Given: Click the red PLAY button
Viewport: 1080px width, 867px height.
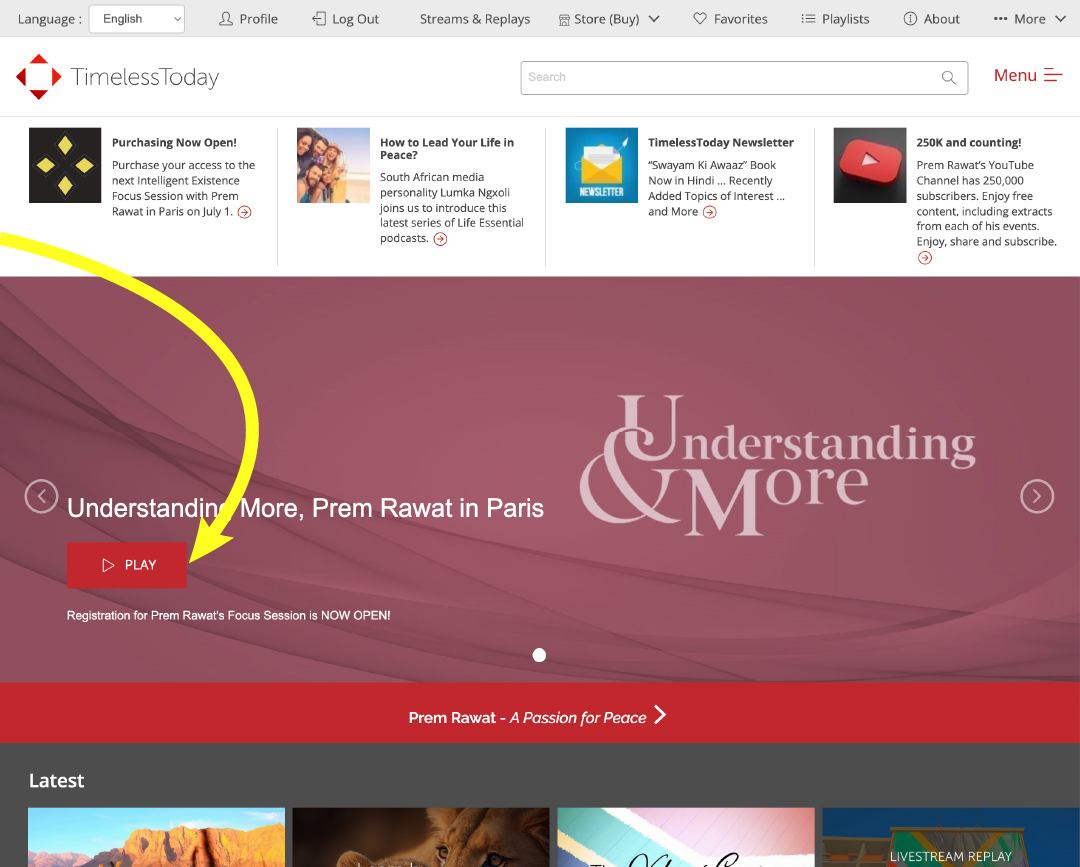Looking at the screenshot, I should [x=127, y=565].
